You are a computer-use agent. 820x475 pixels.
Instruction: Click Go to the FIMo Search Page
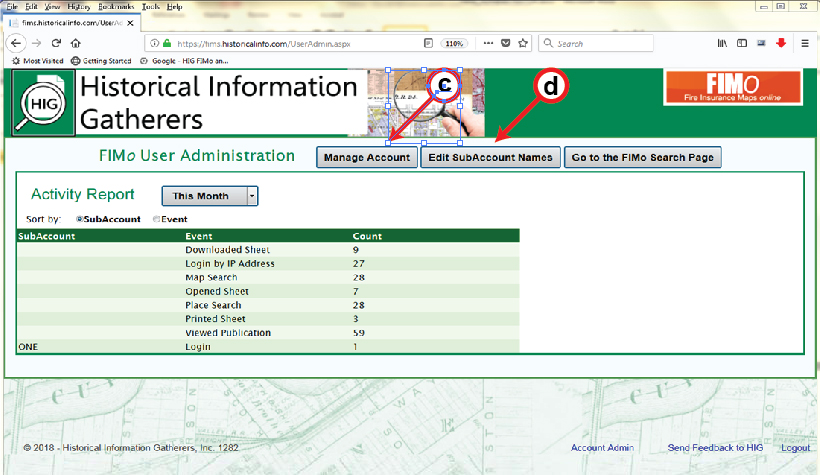coord(642,158)
